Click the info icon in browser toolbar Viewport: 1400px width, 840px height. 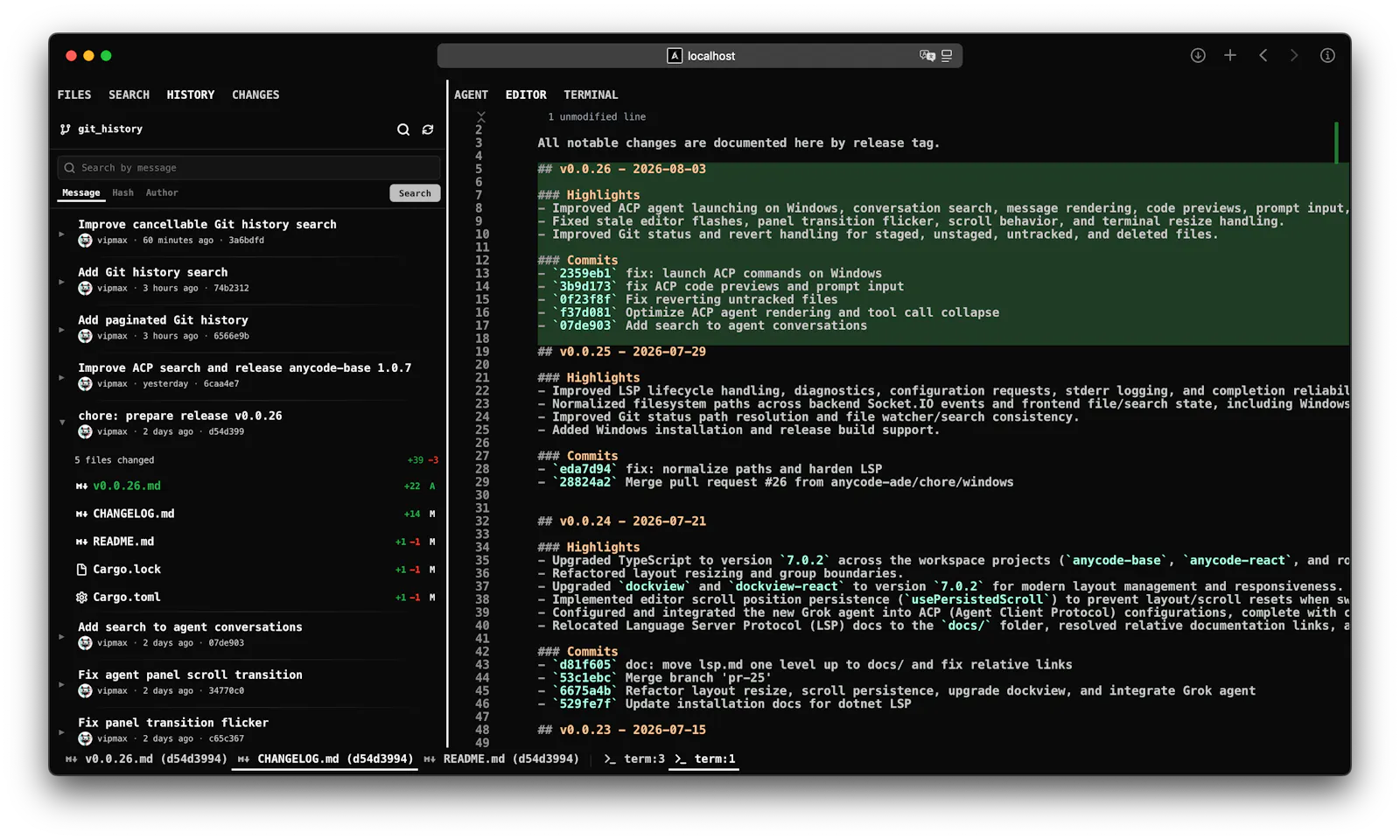(x=1327, y=55)
